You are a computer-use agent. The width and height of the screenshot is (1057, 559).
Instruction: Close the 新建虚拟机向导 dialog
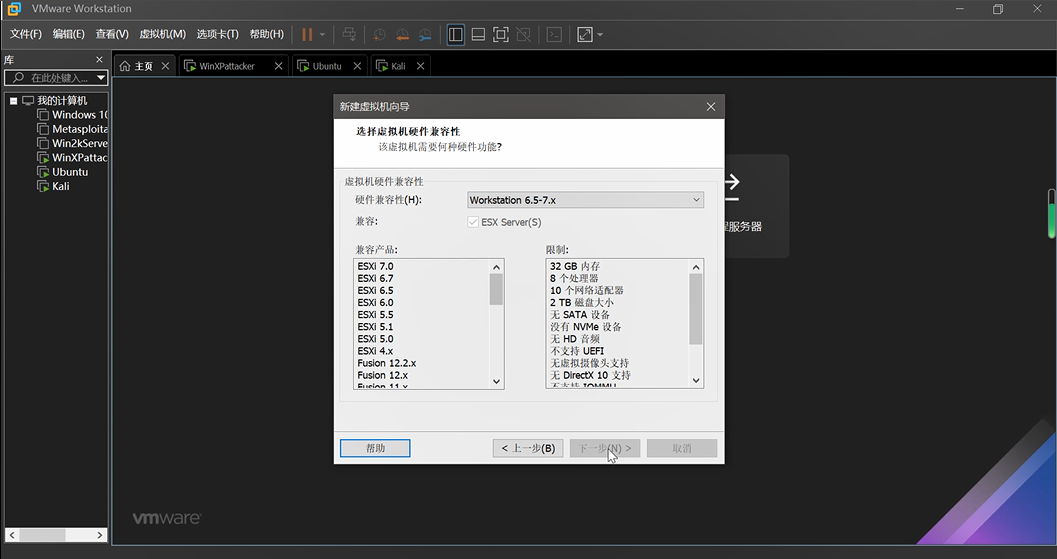click(x=711, y=107)
